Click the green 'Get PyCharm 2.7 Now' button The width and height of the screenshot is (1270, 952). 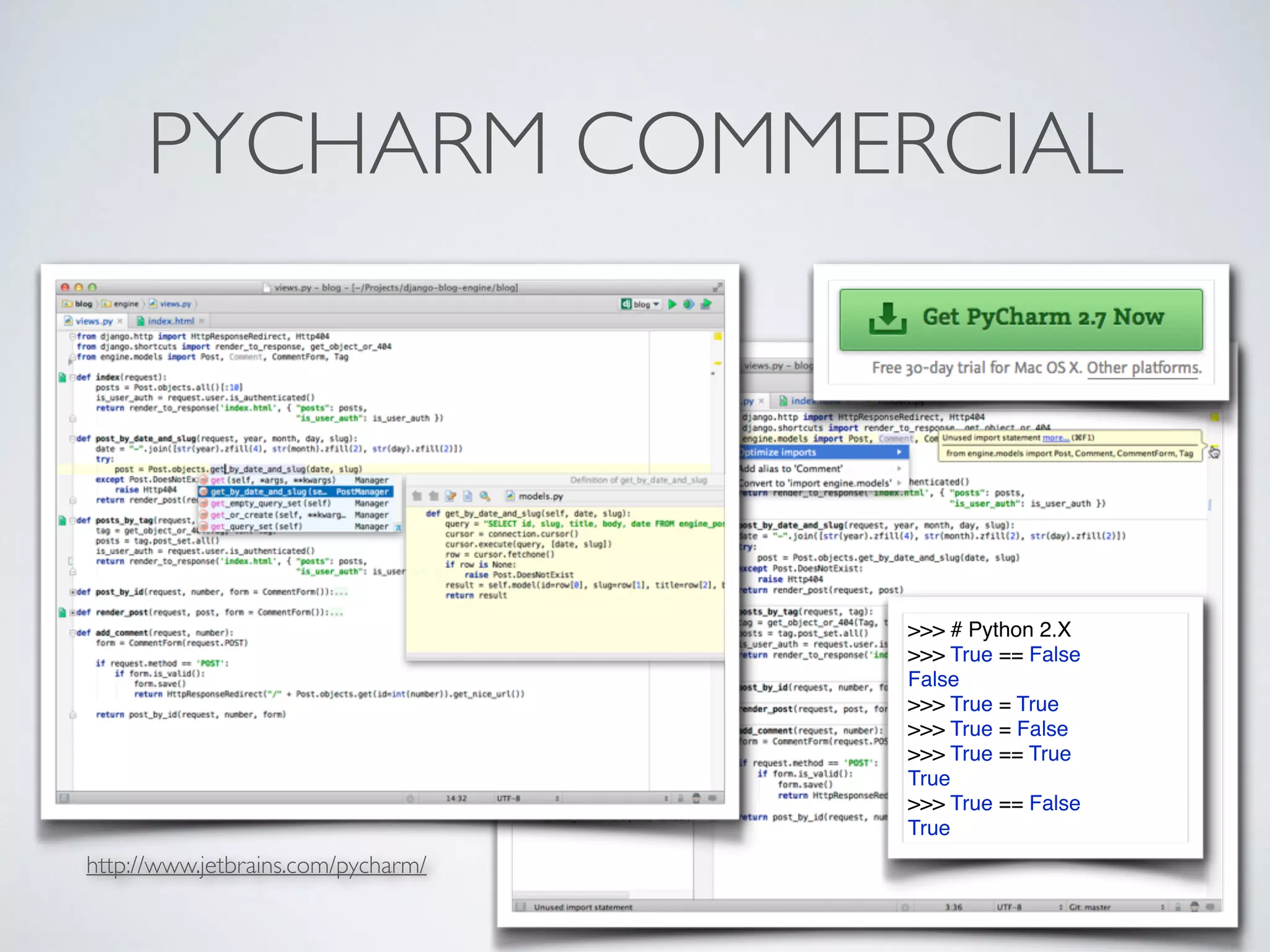coord(1021,320)
